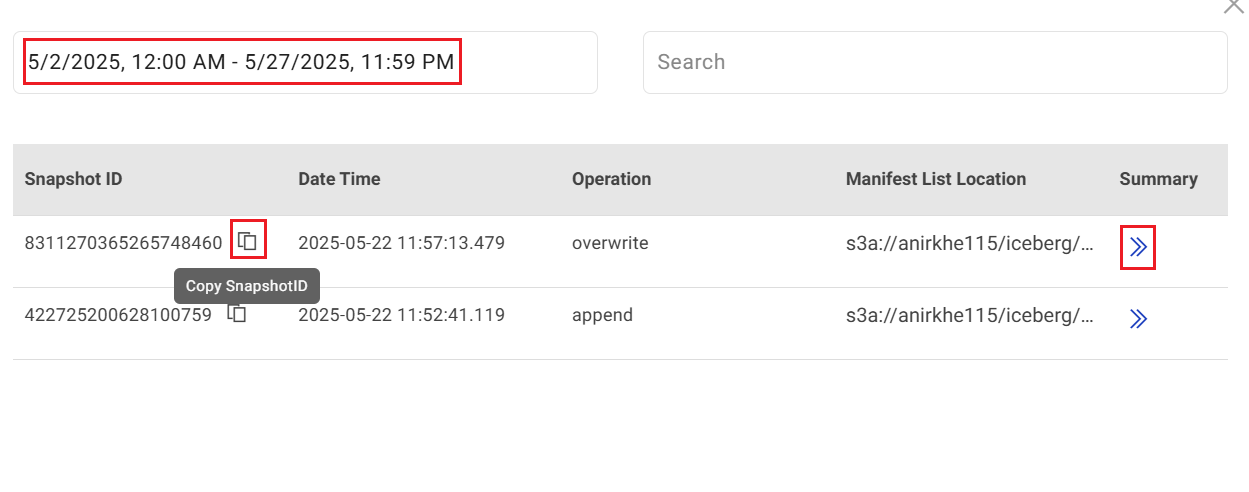Sort by Date Time column header
The width and height of the screenshot is (1249, 492).
339,179
